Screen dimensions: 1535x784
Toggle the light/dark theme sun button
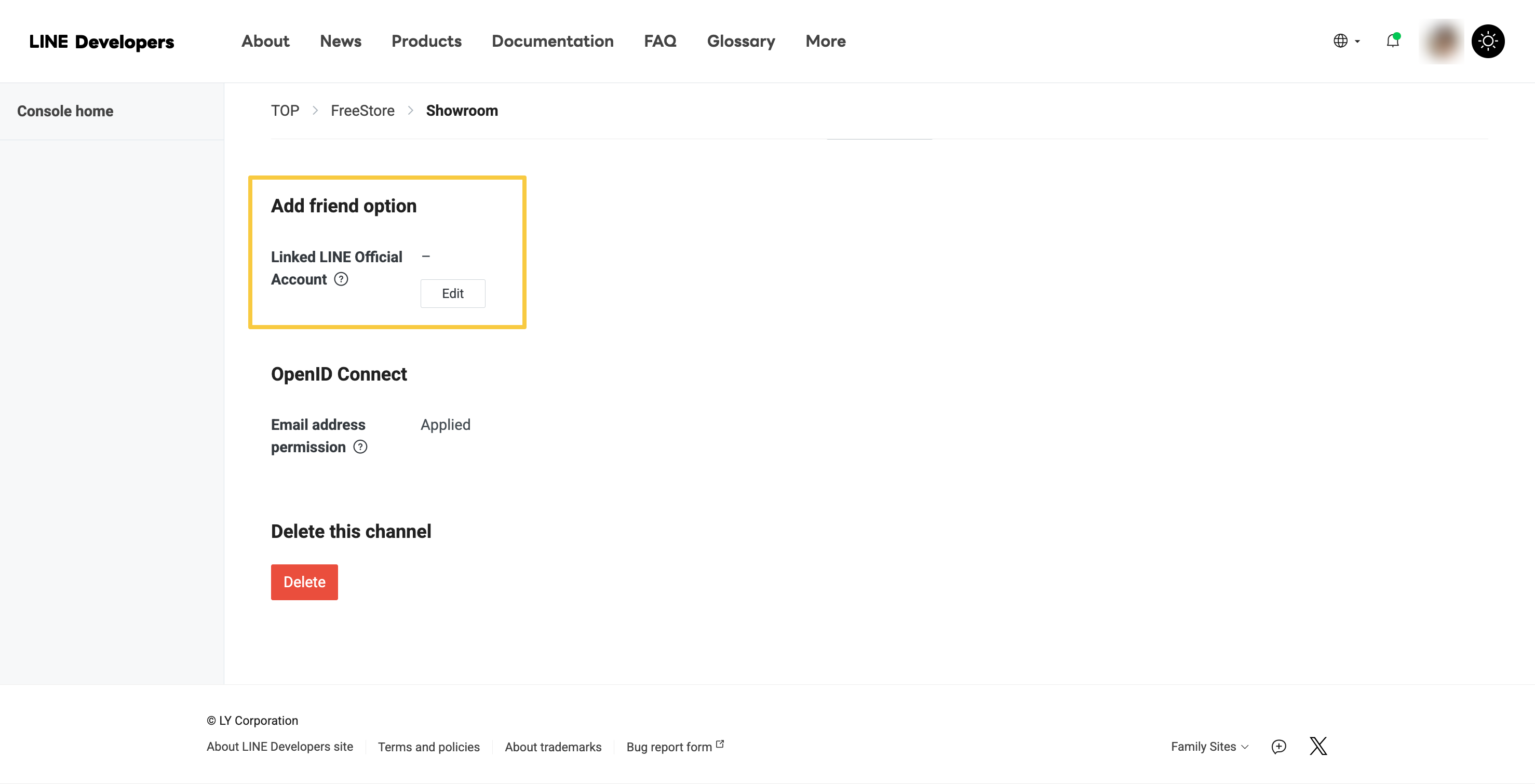1488,41
